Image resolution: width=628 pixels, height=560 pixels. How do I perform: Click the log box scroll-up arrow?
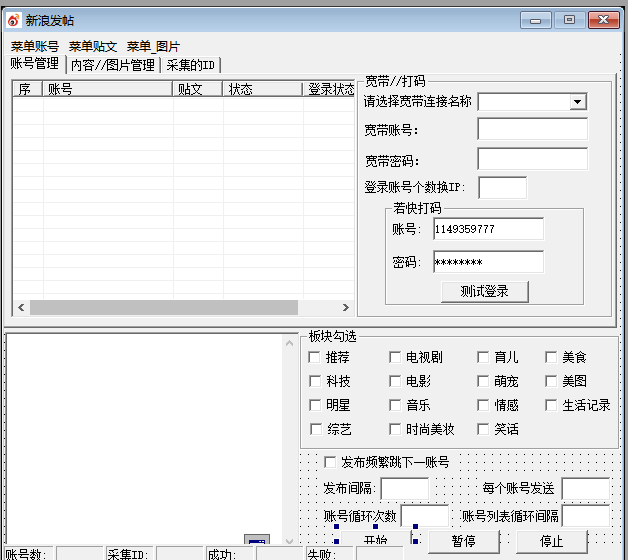tap(289, 343)
